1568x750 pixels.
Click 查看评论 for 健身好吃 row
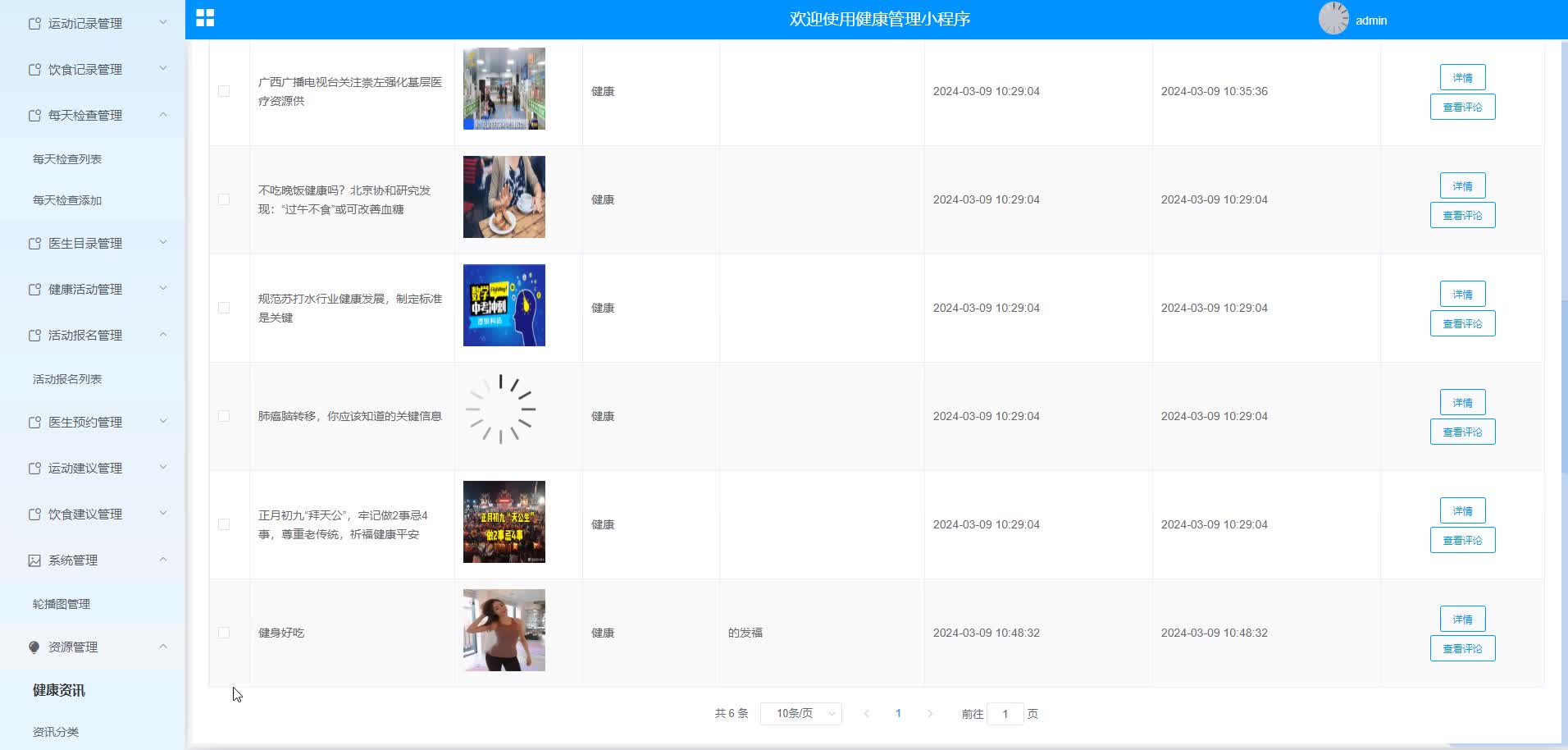(x=1462, y=648)
